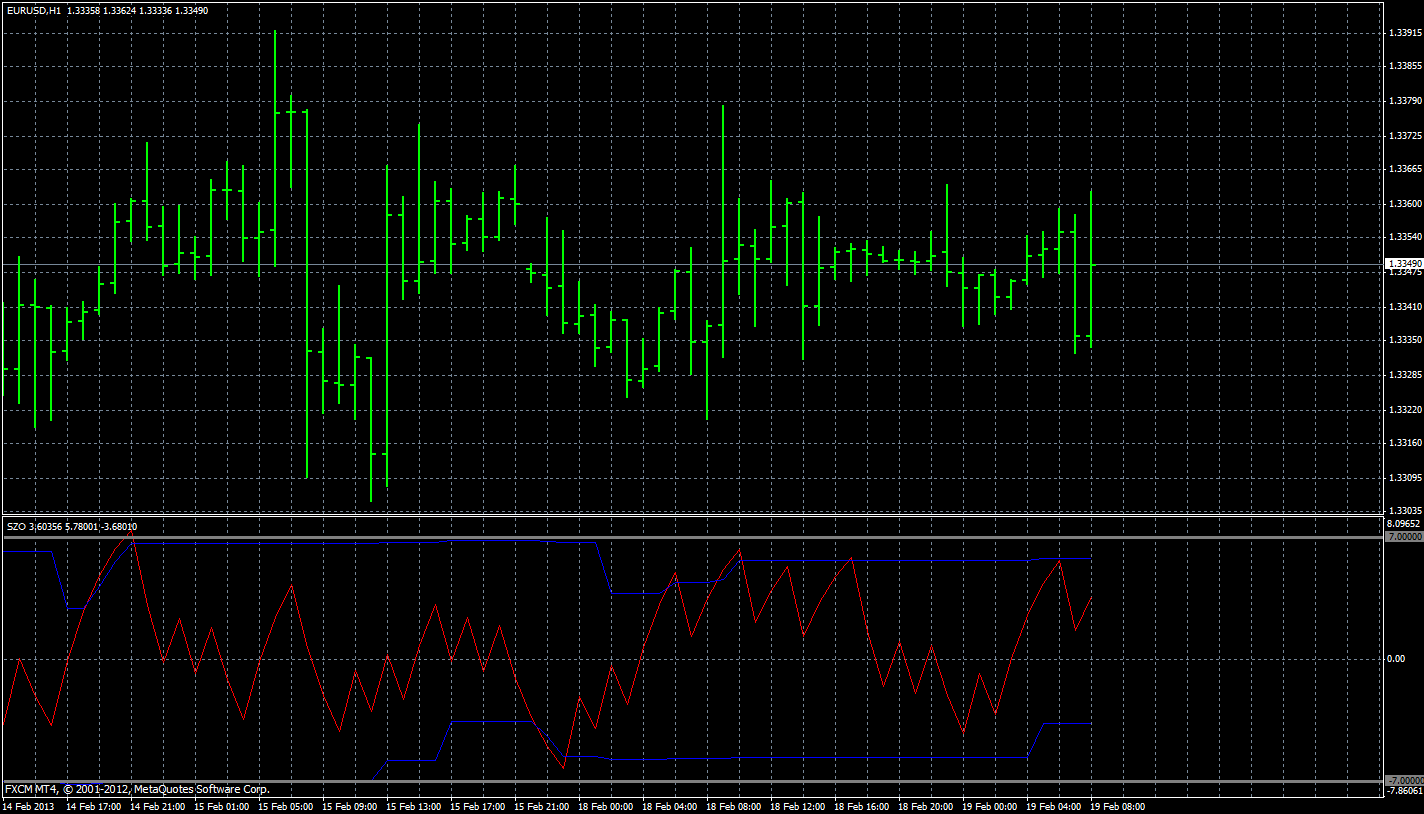Click the 15 Feb 13:00 time label
1424x814 pixels.
pyautogui.click(x=413, y=806)
